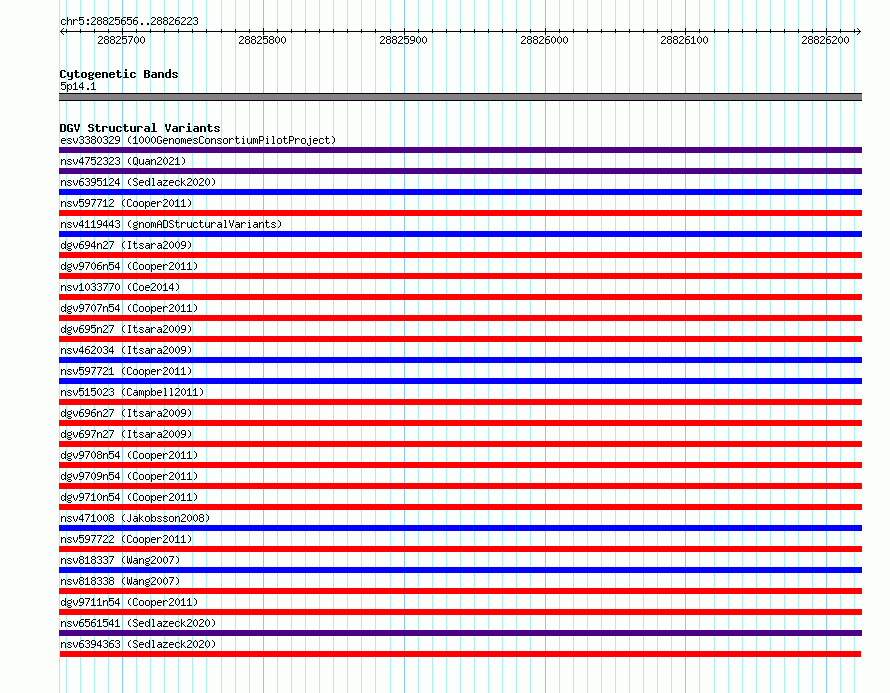This screenshot has height=693, width=890.
Task: Click the blue bar for nsv471008
Action: (460, 528)
